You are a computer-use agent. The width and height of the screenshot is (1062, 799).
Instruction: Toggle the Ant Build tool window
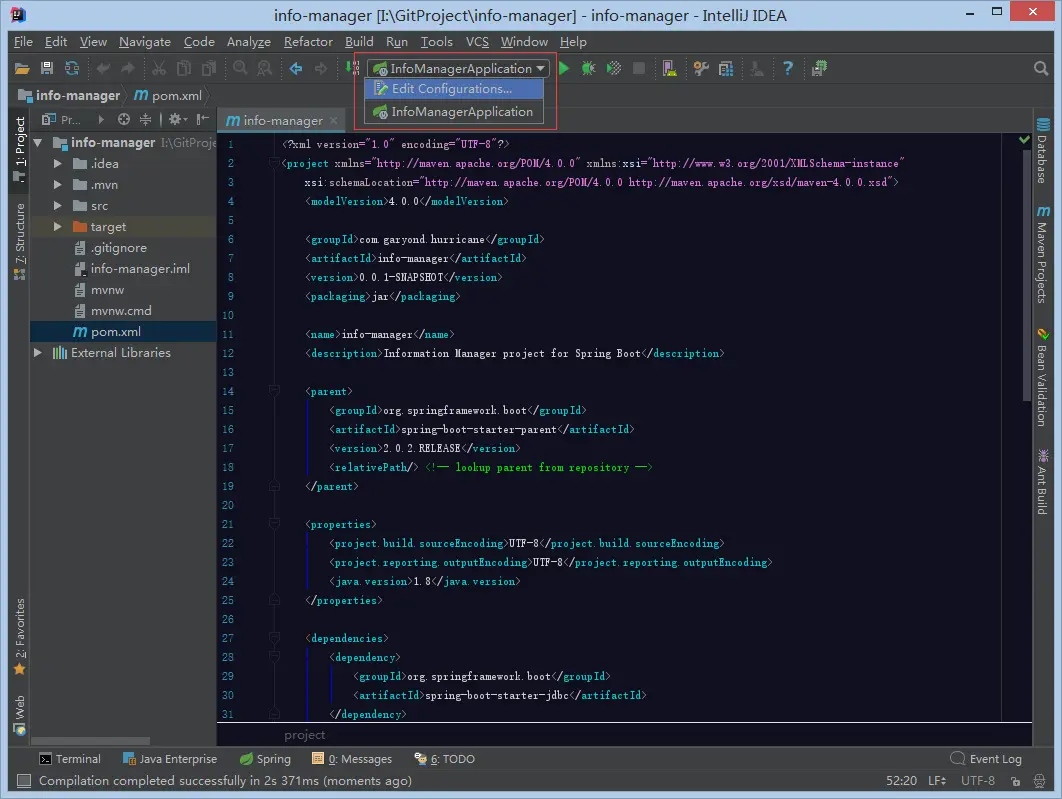tap(1042, 481)
